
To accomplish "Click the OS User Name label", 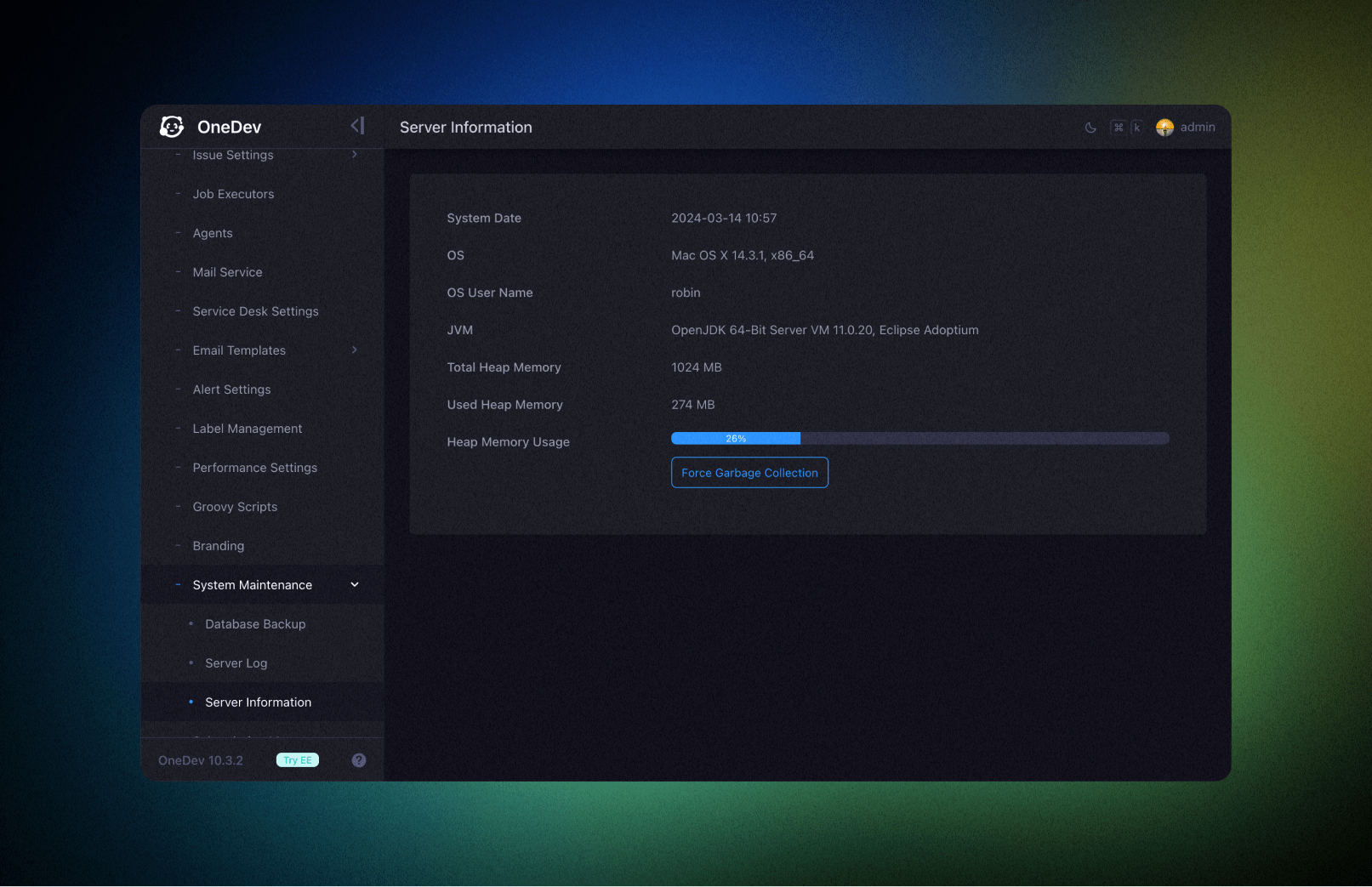I will tap(490, 293).
